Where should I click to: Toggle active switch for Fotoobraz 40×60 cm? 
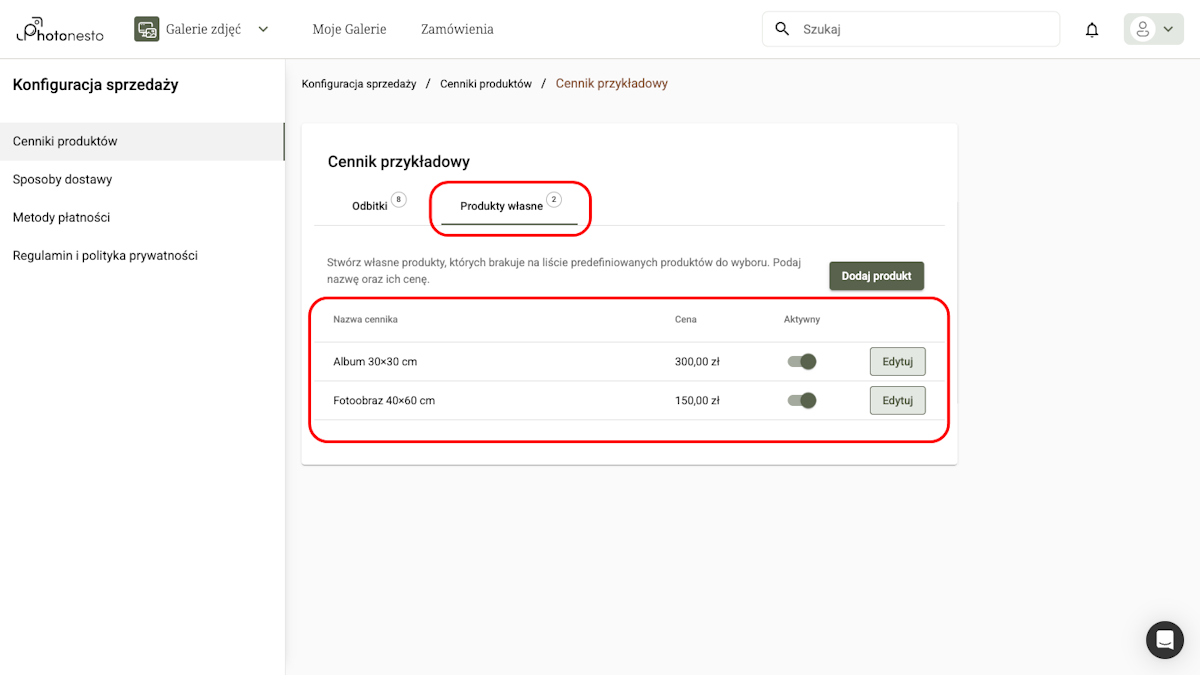pyautogui.click(x=802, y=401)
